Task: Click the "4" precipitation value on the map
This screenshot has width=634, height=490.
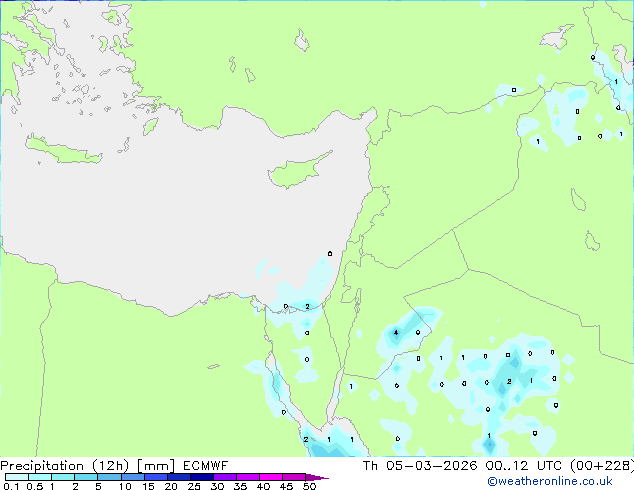Action: coord(396,333)
